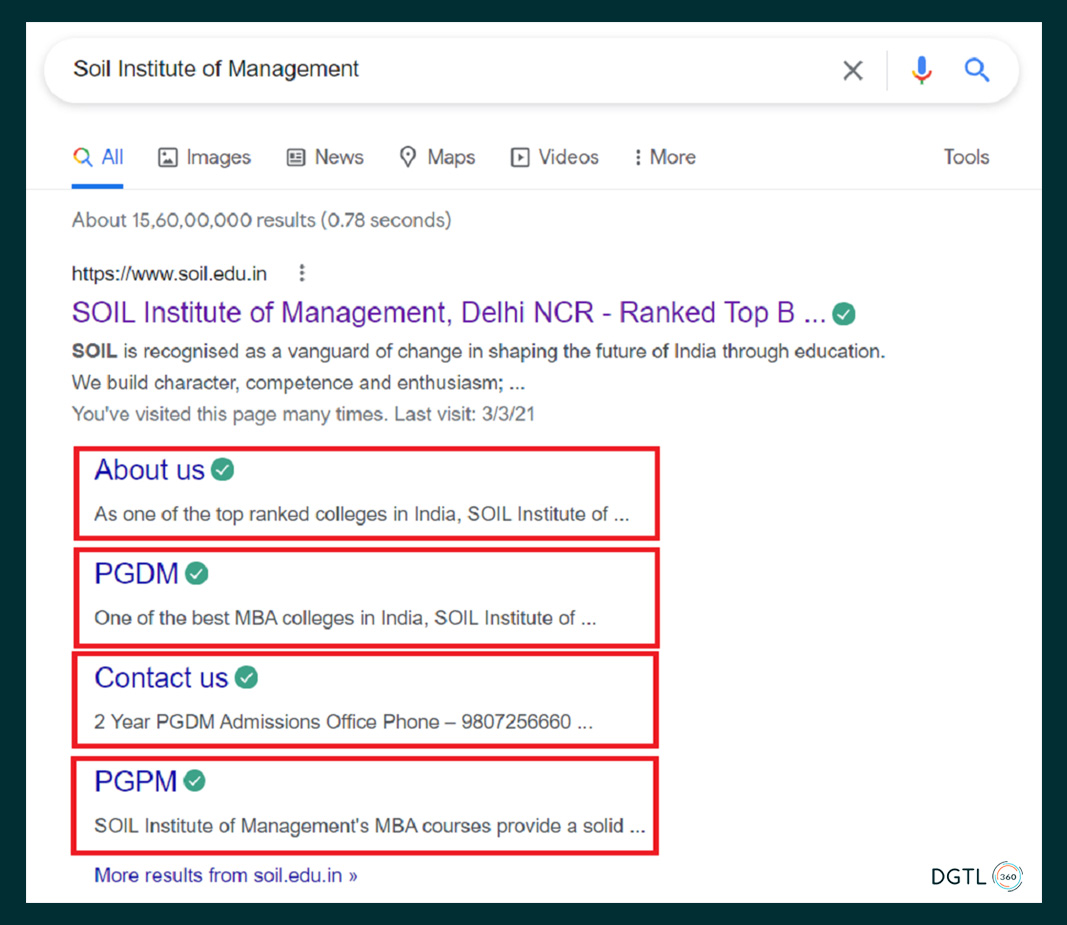Click snippet 'One of the best MBA colleges'
Image resolution: width=1067 pixels, height=925 pixels.
pos(345,618)
